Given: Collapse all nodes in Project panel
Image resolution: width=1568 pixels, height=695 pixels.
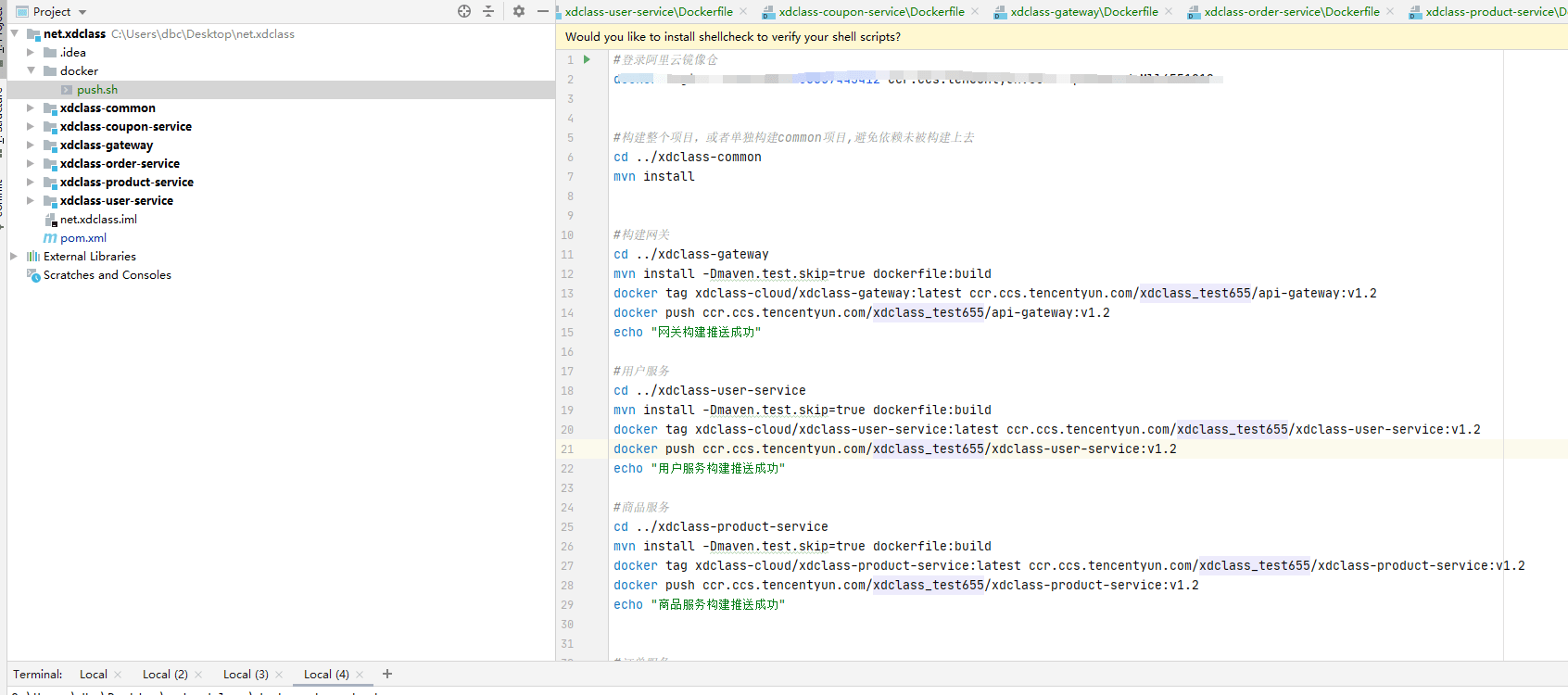Looking at the screenshot, I should click(488, 11).
